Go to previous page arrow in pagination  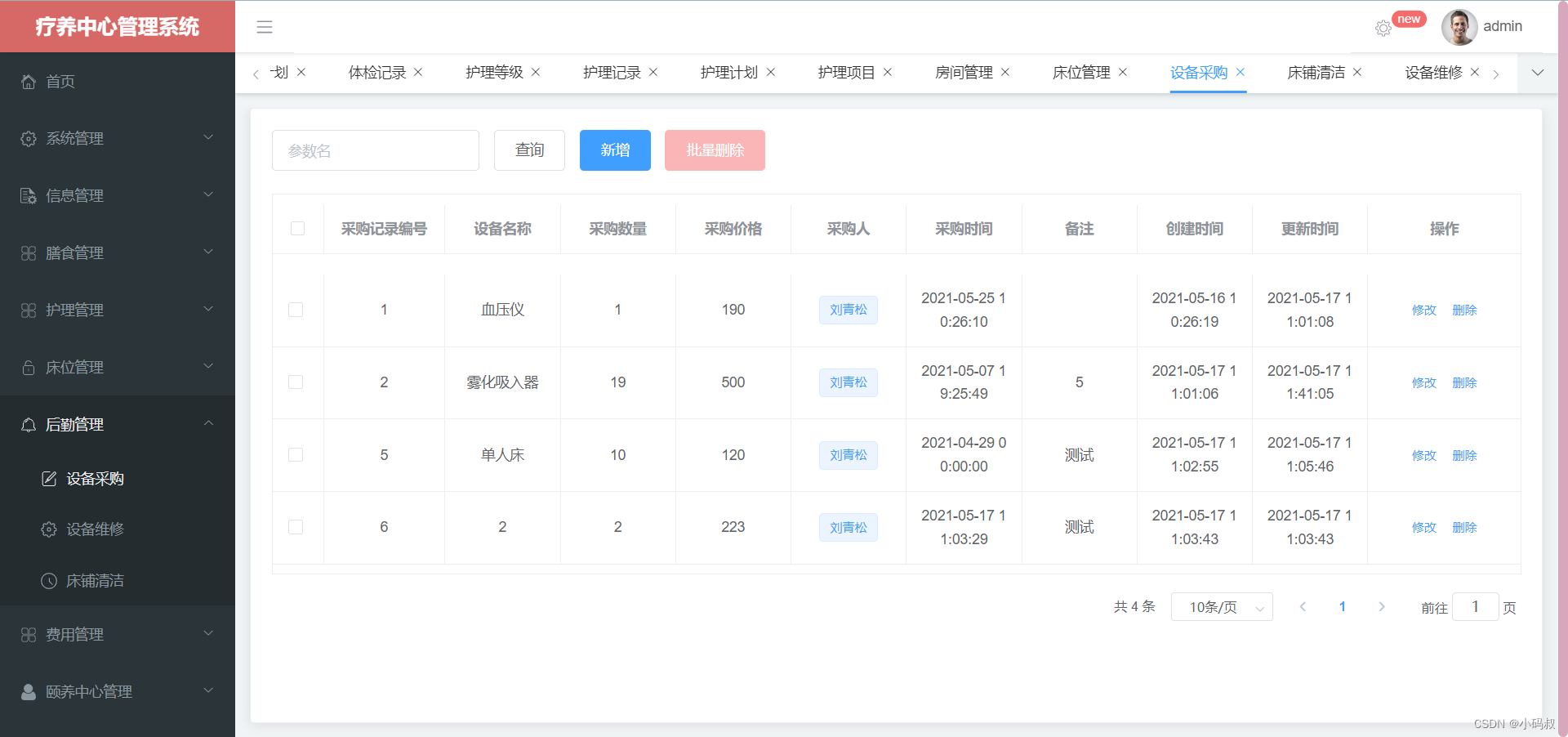(x=1303, y=606)
